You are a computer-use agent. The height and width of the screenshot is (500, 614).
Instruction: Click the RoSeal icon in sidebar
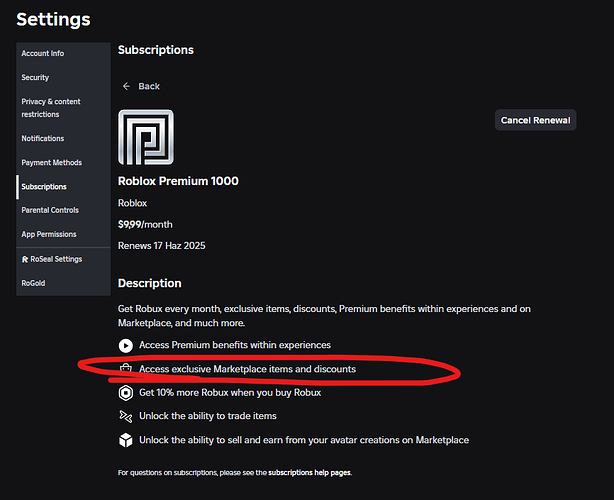(x=25, y=259)
